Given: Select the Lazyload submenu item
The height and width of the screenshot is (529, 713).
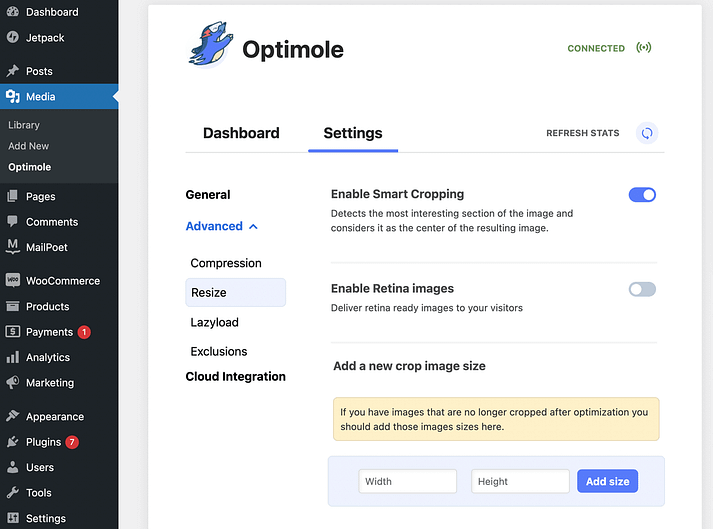Looking at the screenshot, I should 214,323.
